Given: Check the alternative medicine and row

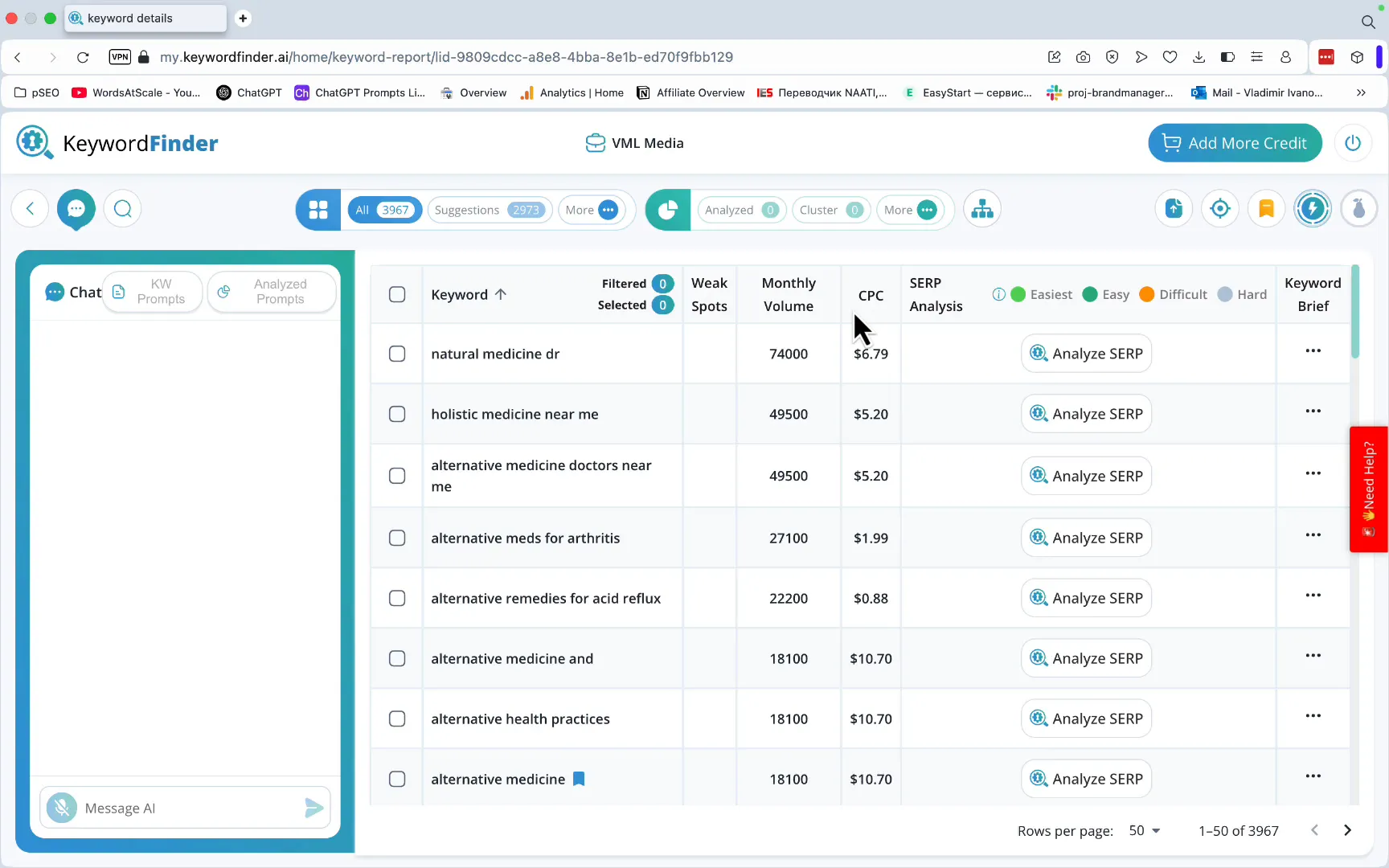Looking at the screenshot, I should click(397, 658).
